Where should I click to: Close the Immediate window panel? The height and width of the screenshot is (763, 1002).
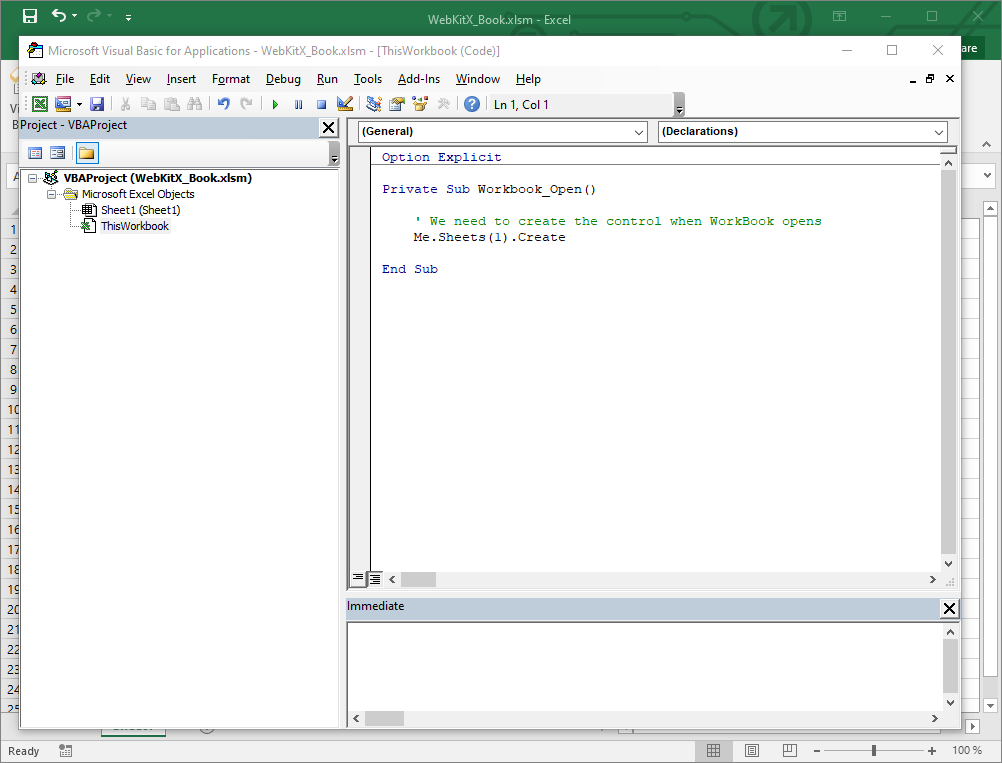[x=949, y=608]
